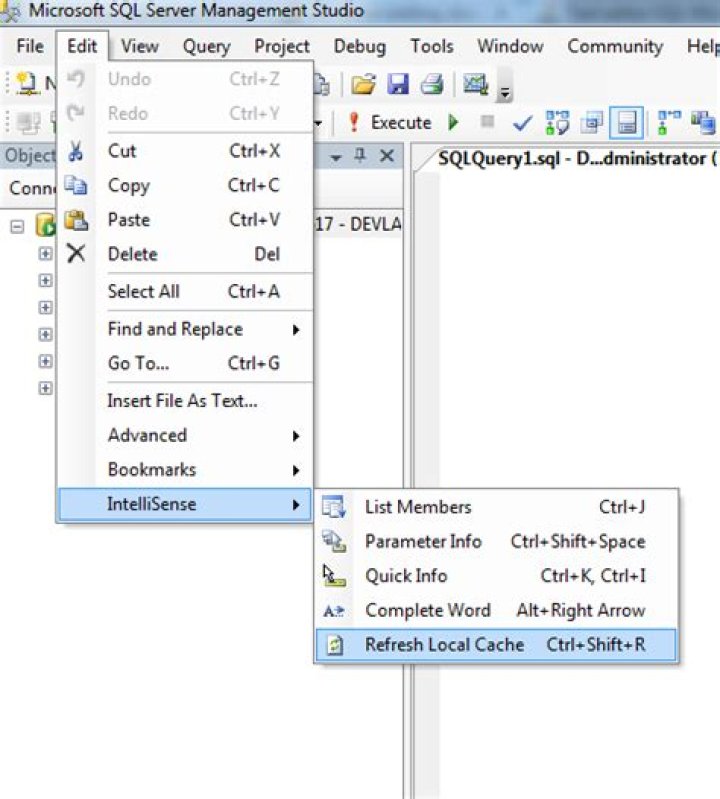
Task: Click the Print toolbar icon
Action: click(x=432, y=84)
